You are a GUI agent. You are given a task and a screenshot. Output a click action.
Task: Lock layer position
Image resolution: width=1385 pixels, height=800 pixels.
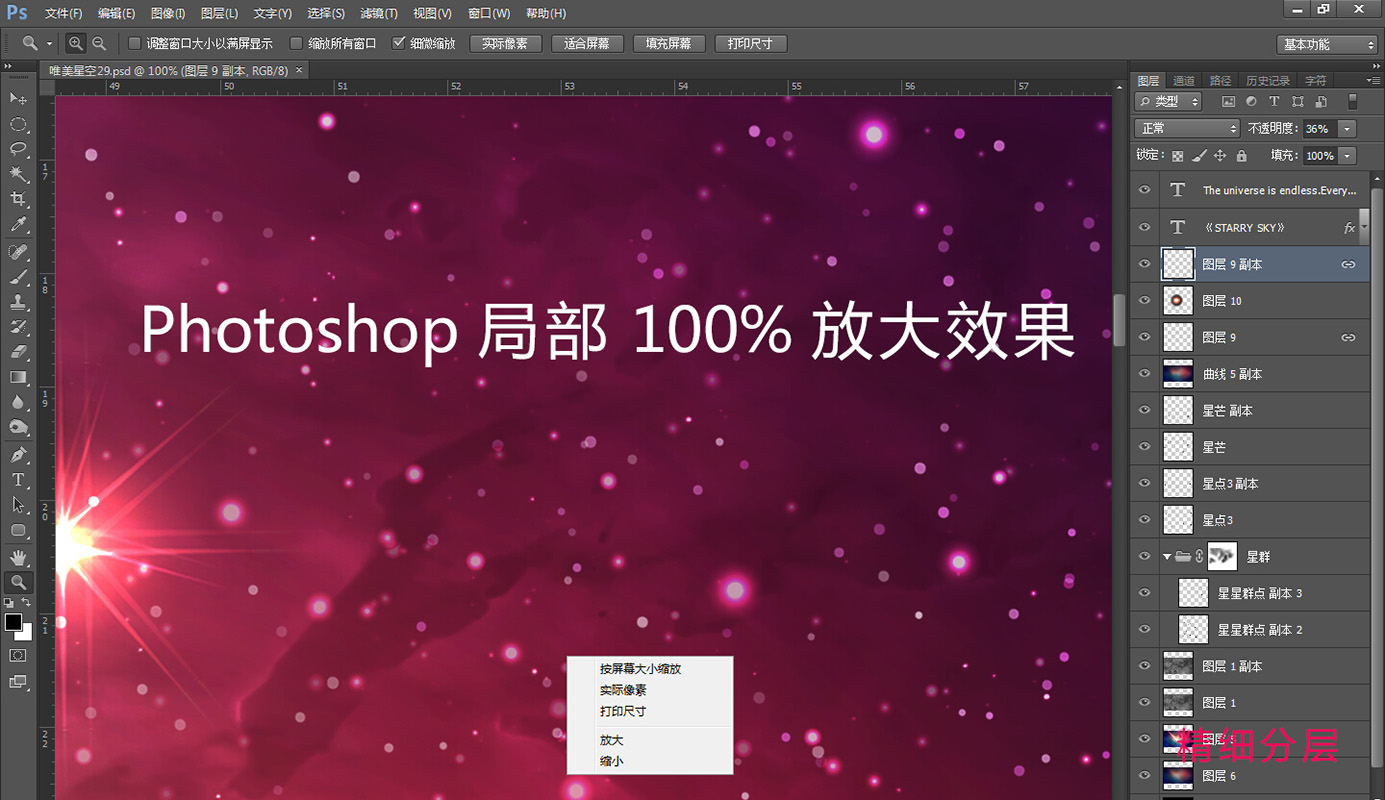click(x=1220, y=156)
